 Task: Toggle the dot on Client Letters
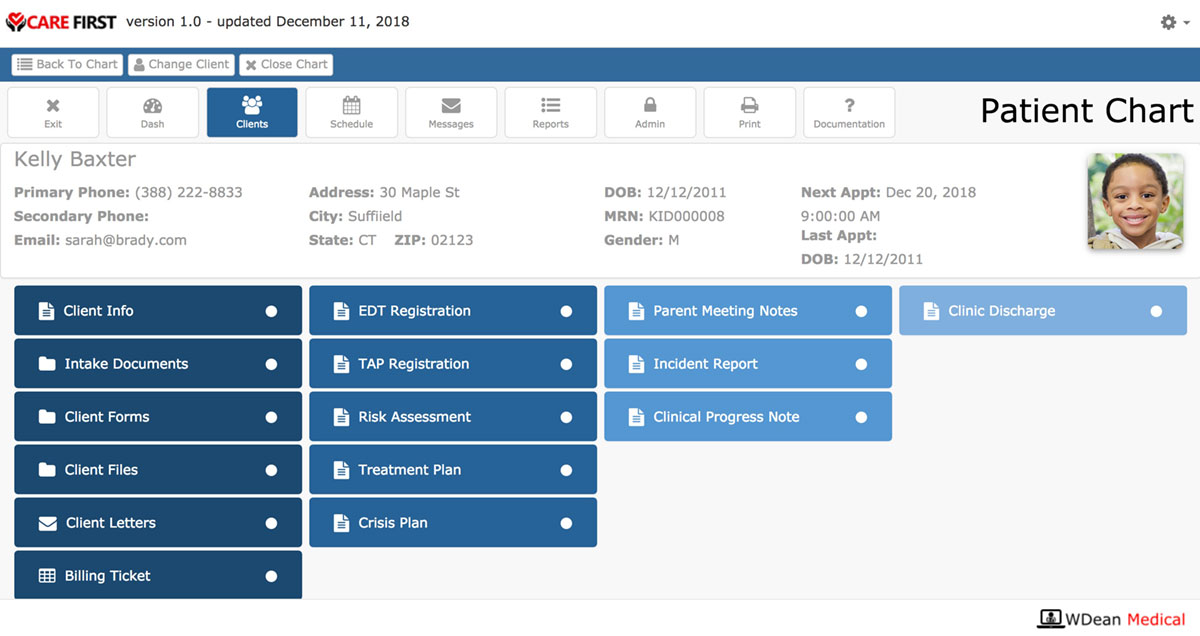click(x=271, y=523)
